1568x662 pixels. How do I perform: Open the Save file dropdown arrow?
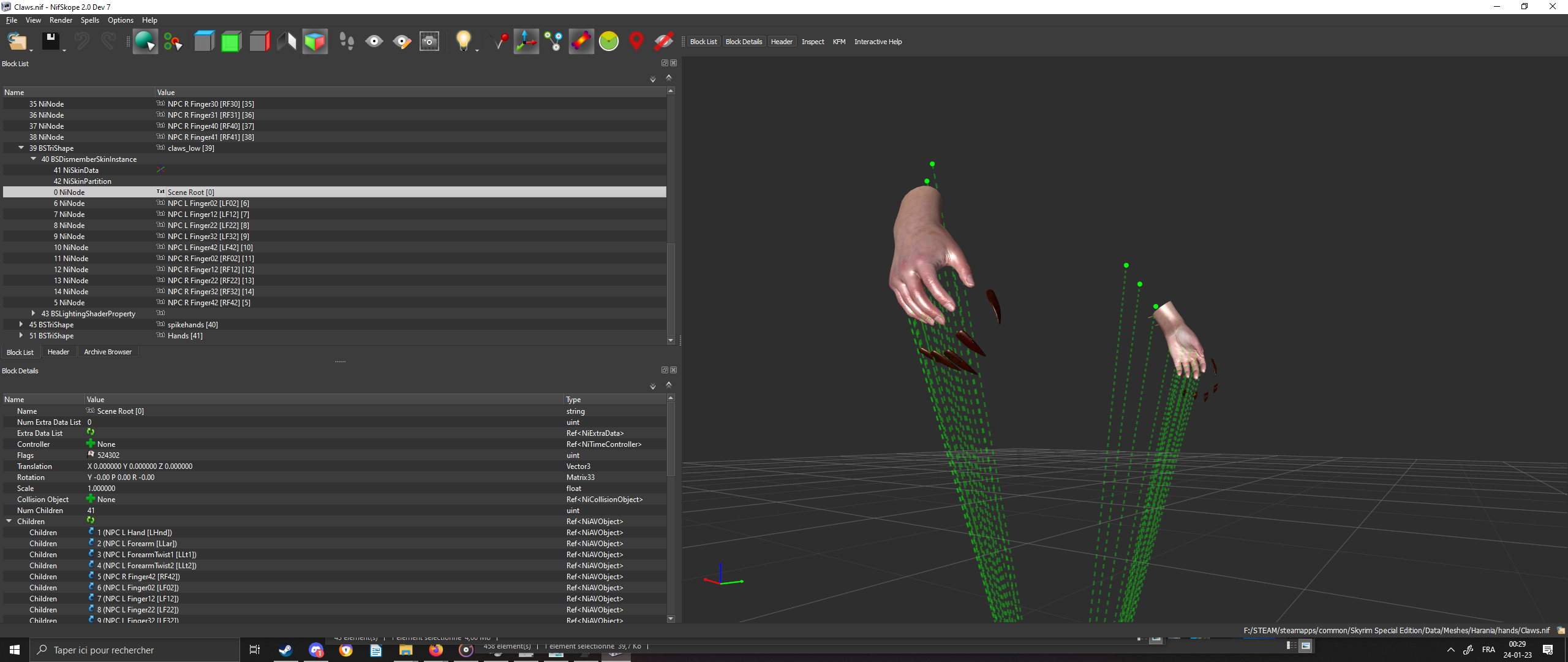[64, 49]
